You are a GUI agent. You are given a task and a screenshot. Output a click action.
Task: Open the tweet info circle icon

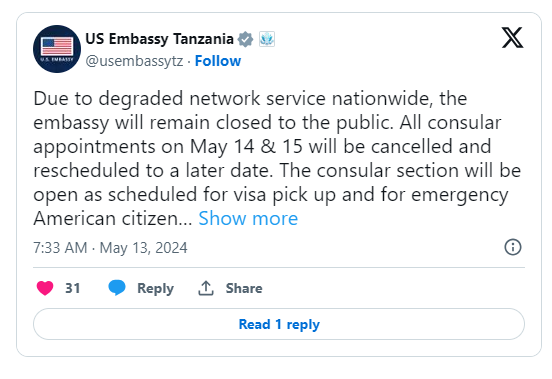click(x=513, y=247)
